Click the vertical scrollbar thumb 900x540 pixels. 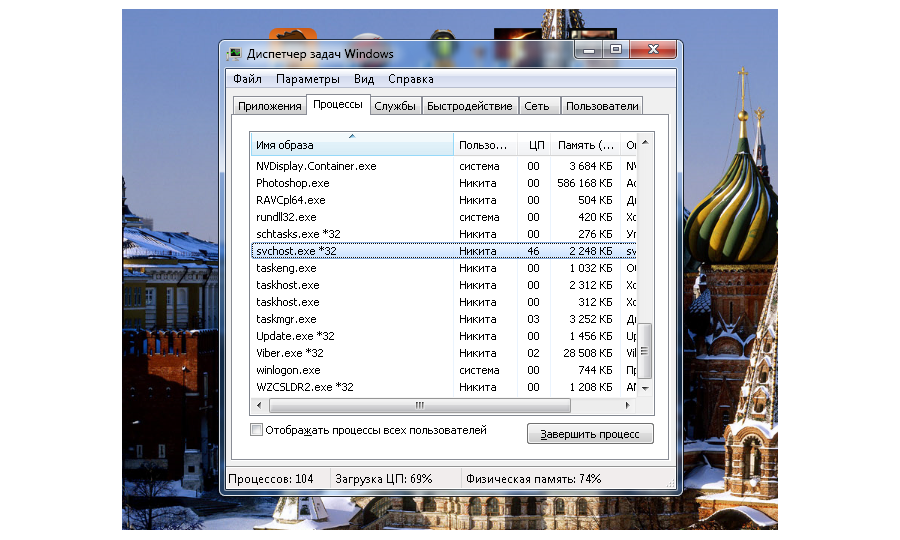click(645, 351)
